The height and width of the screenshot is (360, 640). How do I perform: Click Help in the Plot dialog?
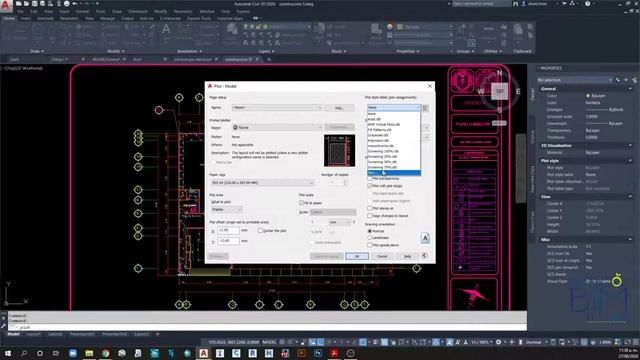click(x=407, y=256)
